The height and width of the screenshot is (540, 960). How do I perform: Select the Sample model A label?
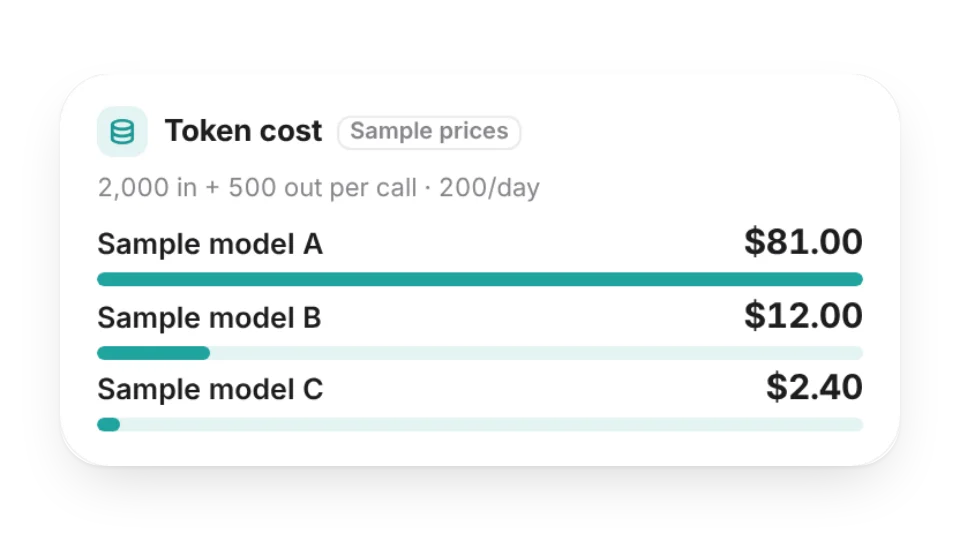[x=210, y=244]
